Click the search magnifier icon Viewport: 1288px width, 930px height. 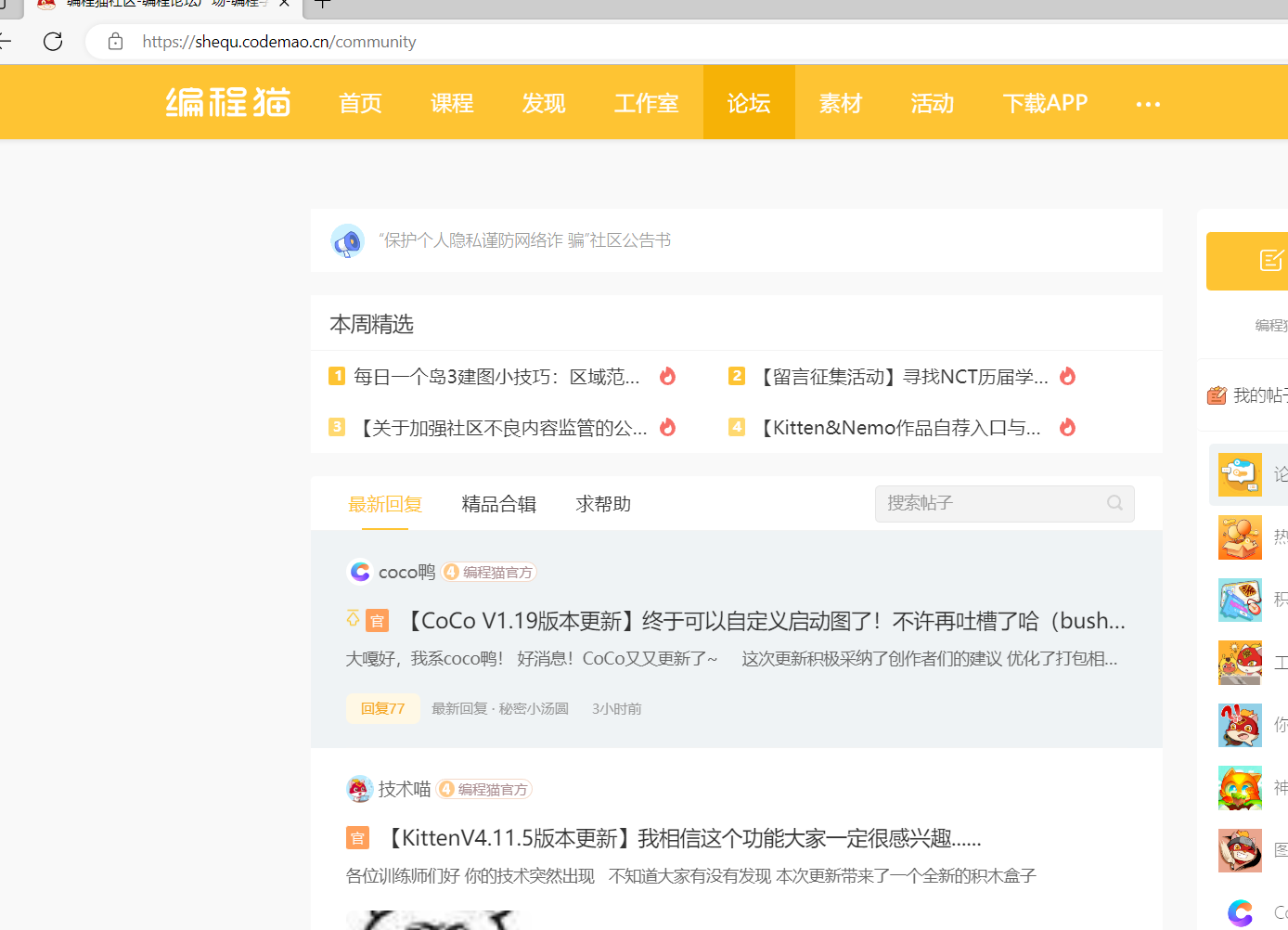tap(1114, 503)
